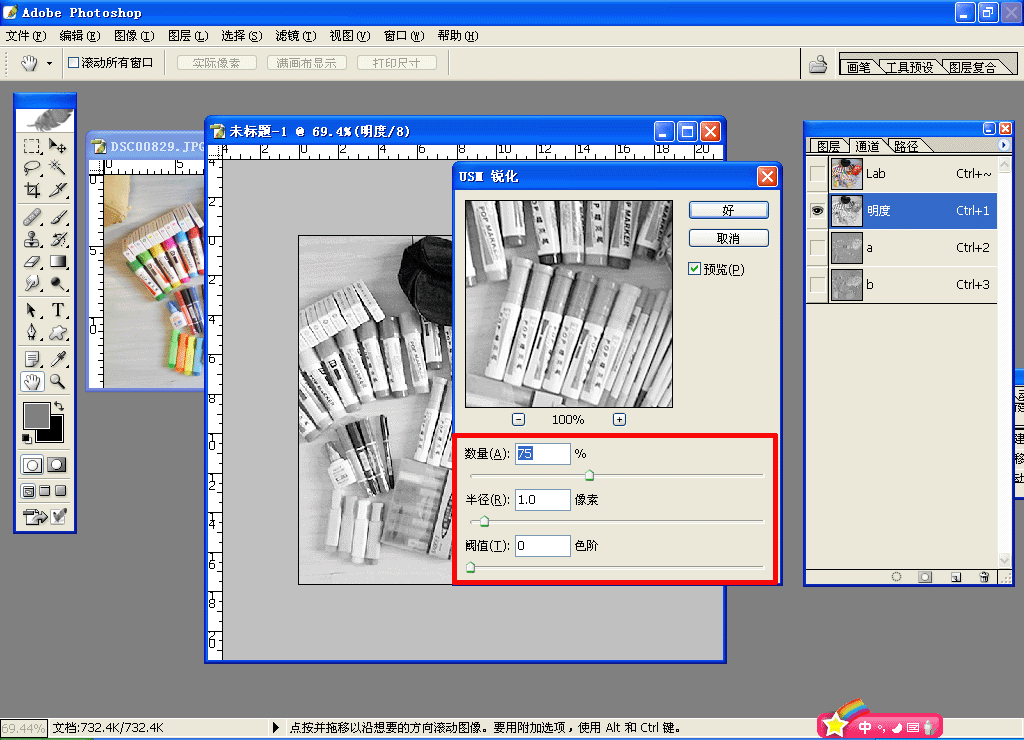Viewport: 1024px width, 740px height.
Task: Show the b channel visibility
Action: coord(817,285)
